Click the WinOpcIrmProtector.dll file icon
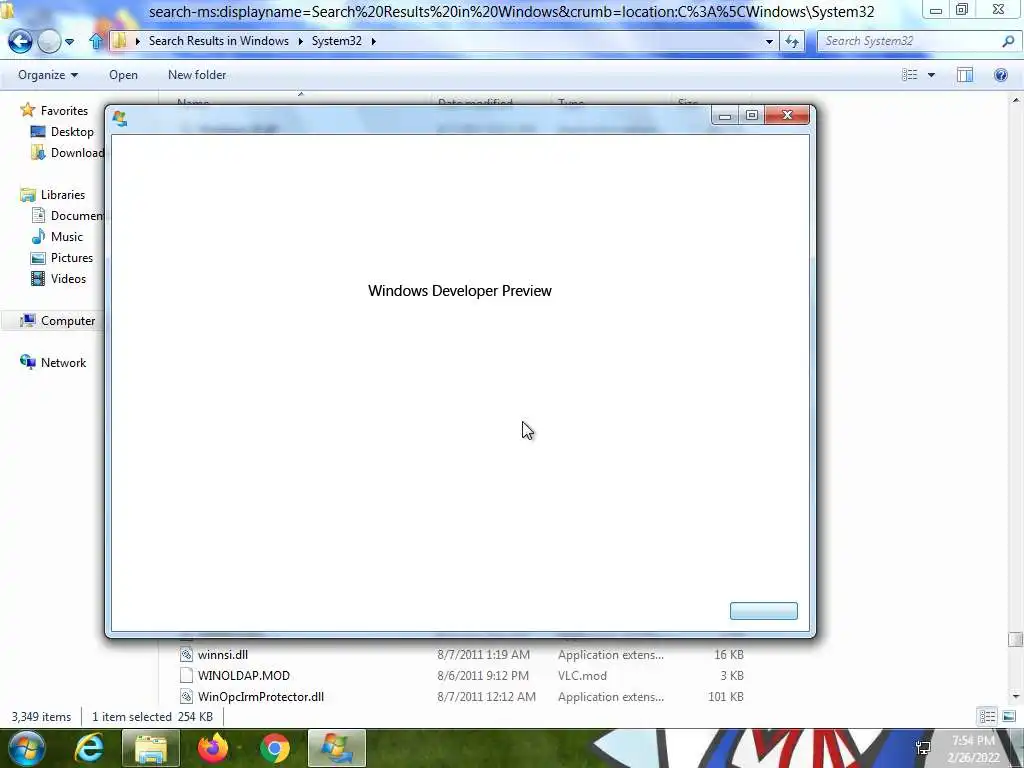Screen dimensions: 1024x768 click(186, 696)
